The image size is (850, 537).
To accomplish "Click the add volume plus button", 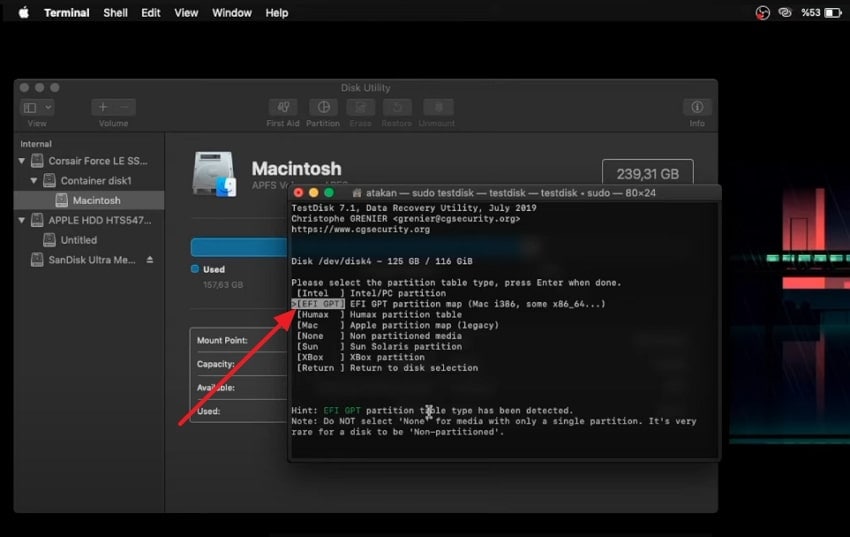I will pos(103,107).
